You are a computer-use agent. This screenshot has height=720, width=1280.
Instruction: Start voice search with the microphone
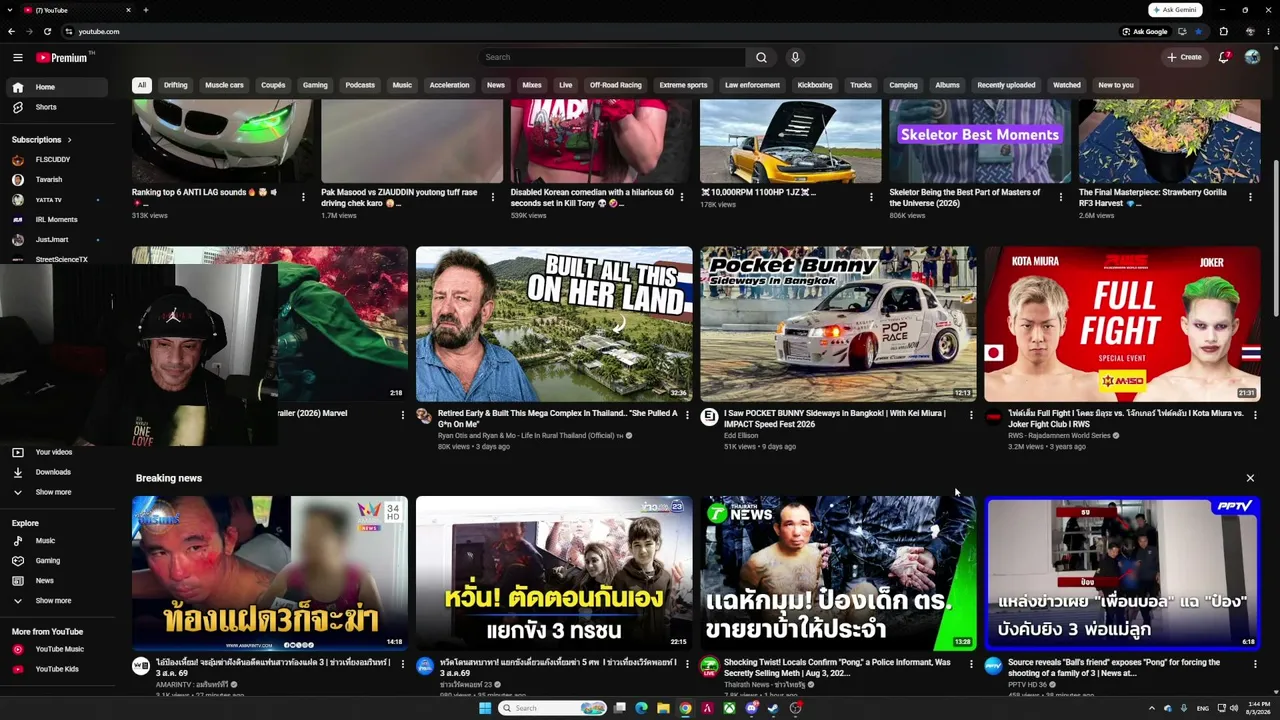(x=795, y=57)
